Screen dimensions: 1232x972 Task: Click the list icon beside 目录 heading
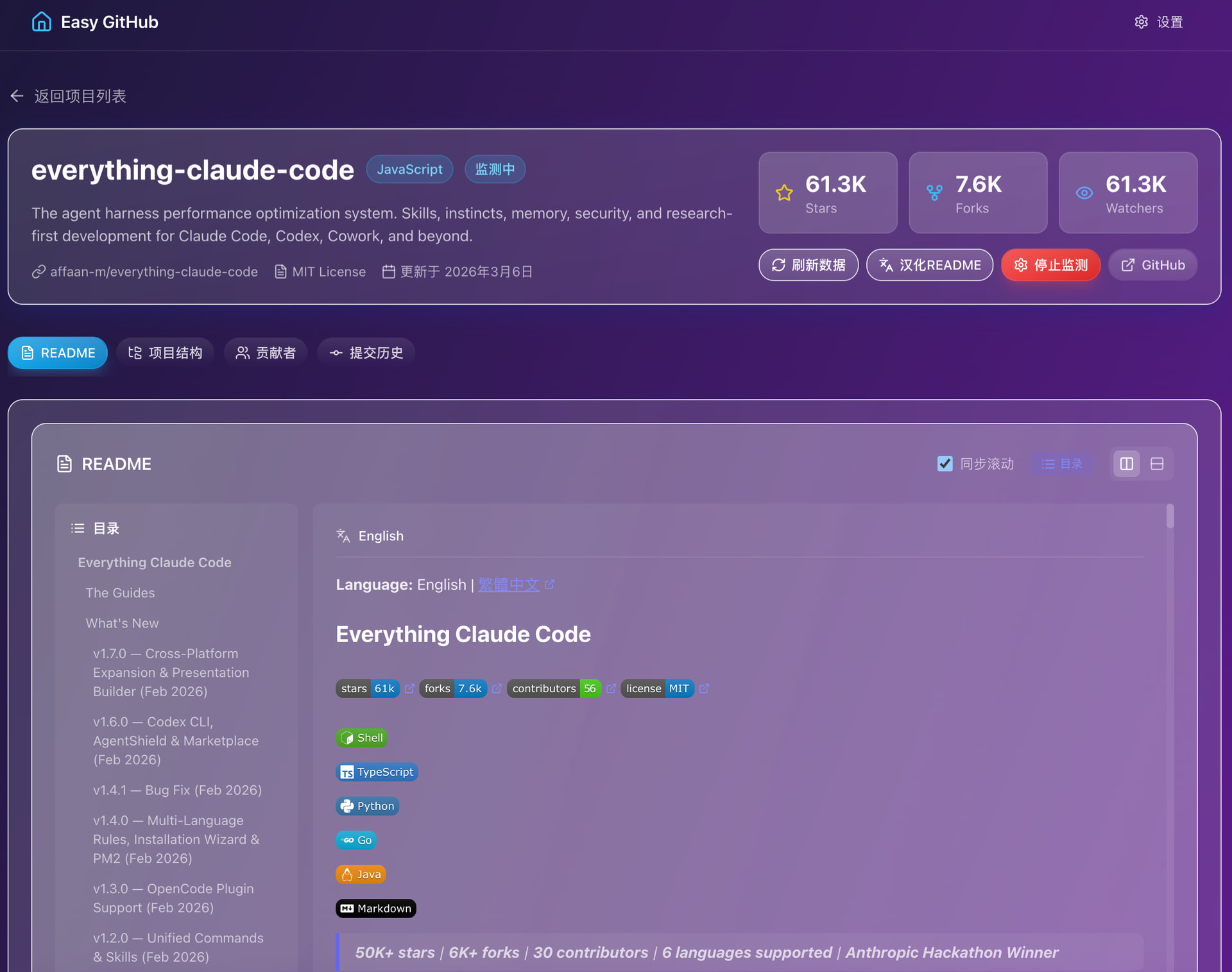click(x=78, y=528)
